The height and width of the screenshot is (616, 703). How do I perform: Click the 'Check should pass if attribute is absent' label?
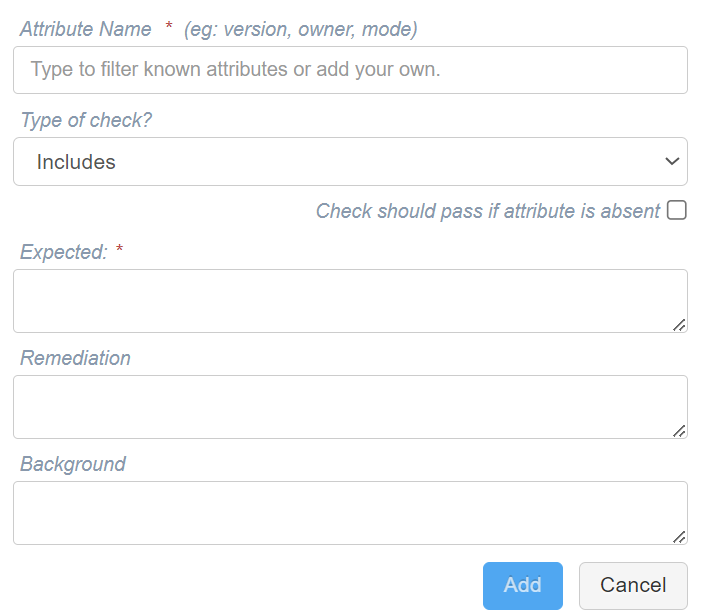point(488,211)
